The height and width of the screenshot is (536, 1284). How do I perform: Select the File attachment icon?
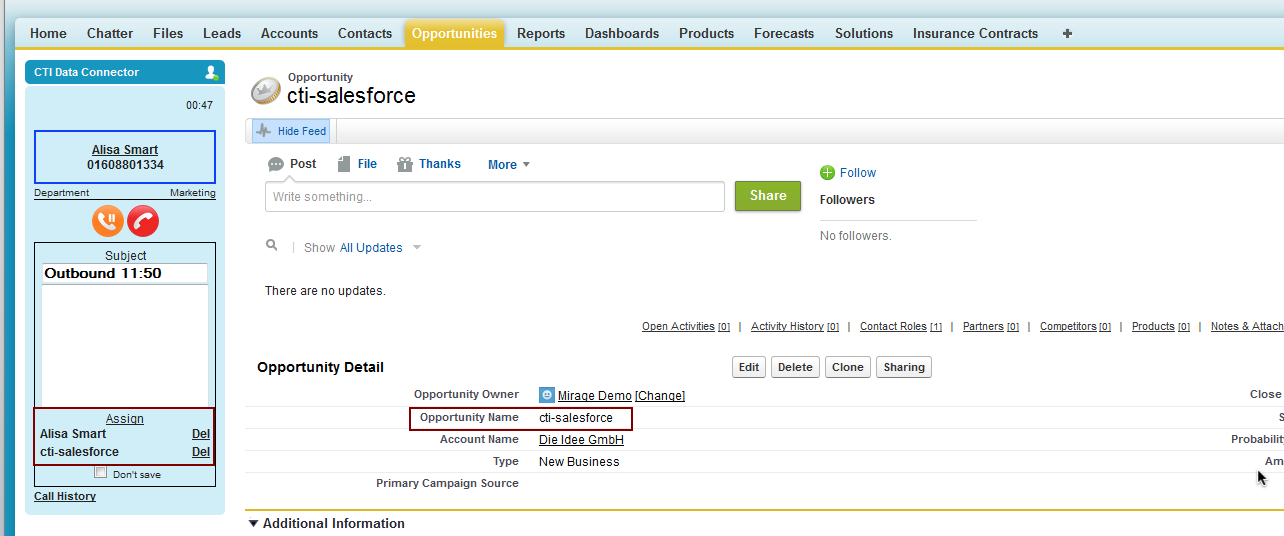[343, 164]
